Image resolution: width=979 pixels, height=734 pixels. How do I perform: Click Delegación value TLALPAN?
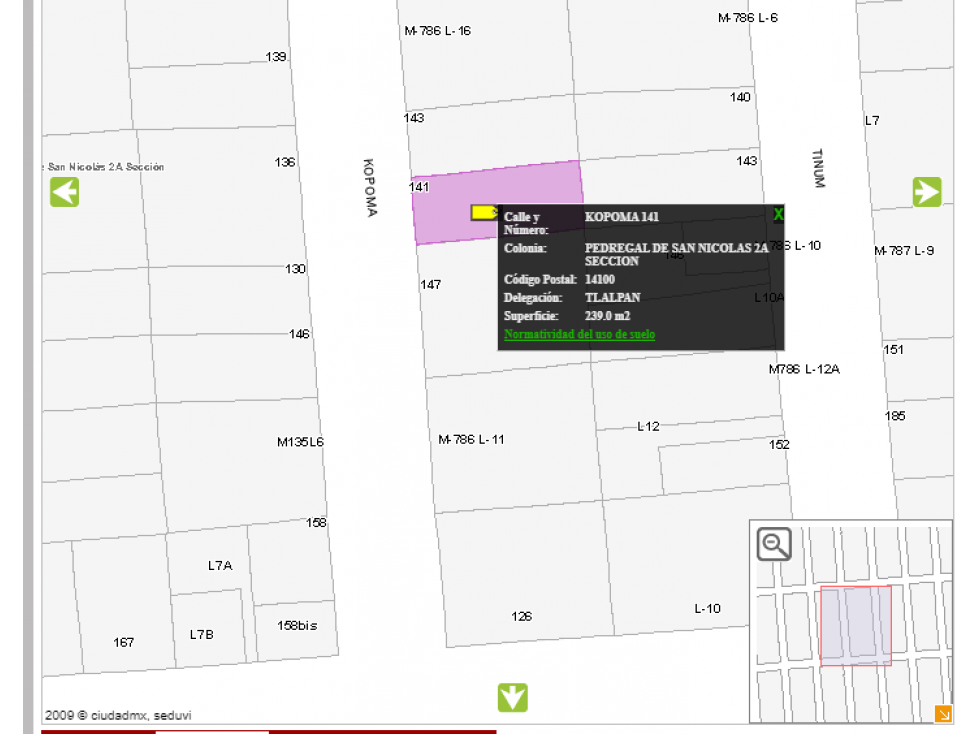point(612,298)
